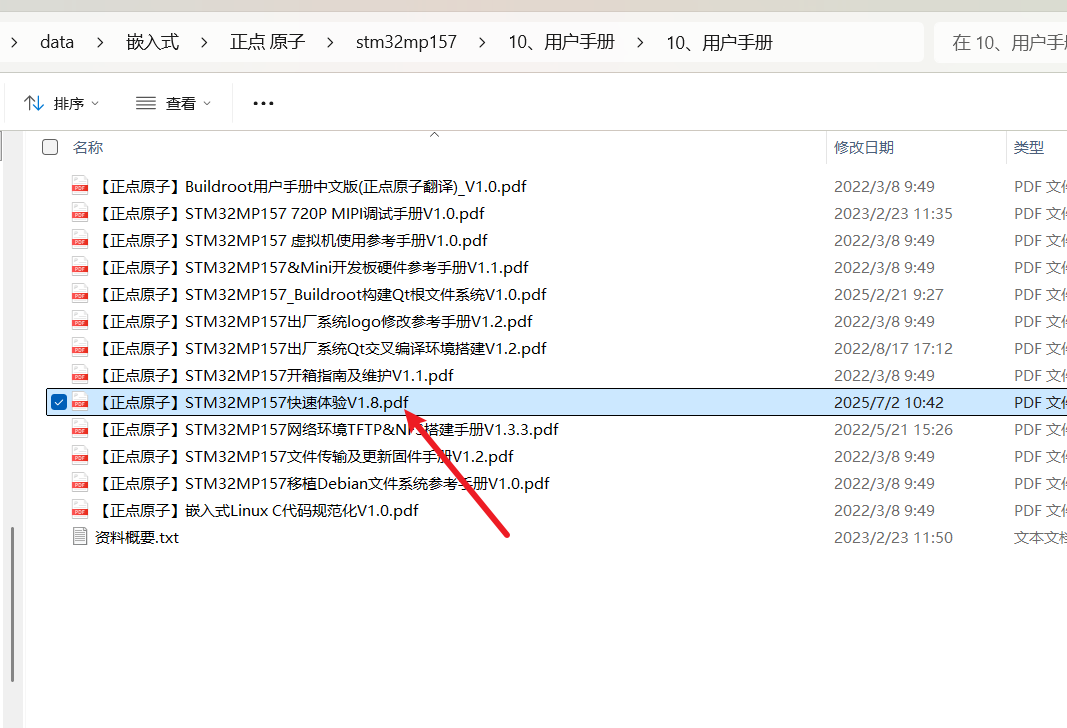Click modified date 2025/7/2 10:42
This screenshot has width=1067, height=728.
(x=889, y=402)
